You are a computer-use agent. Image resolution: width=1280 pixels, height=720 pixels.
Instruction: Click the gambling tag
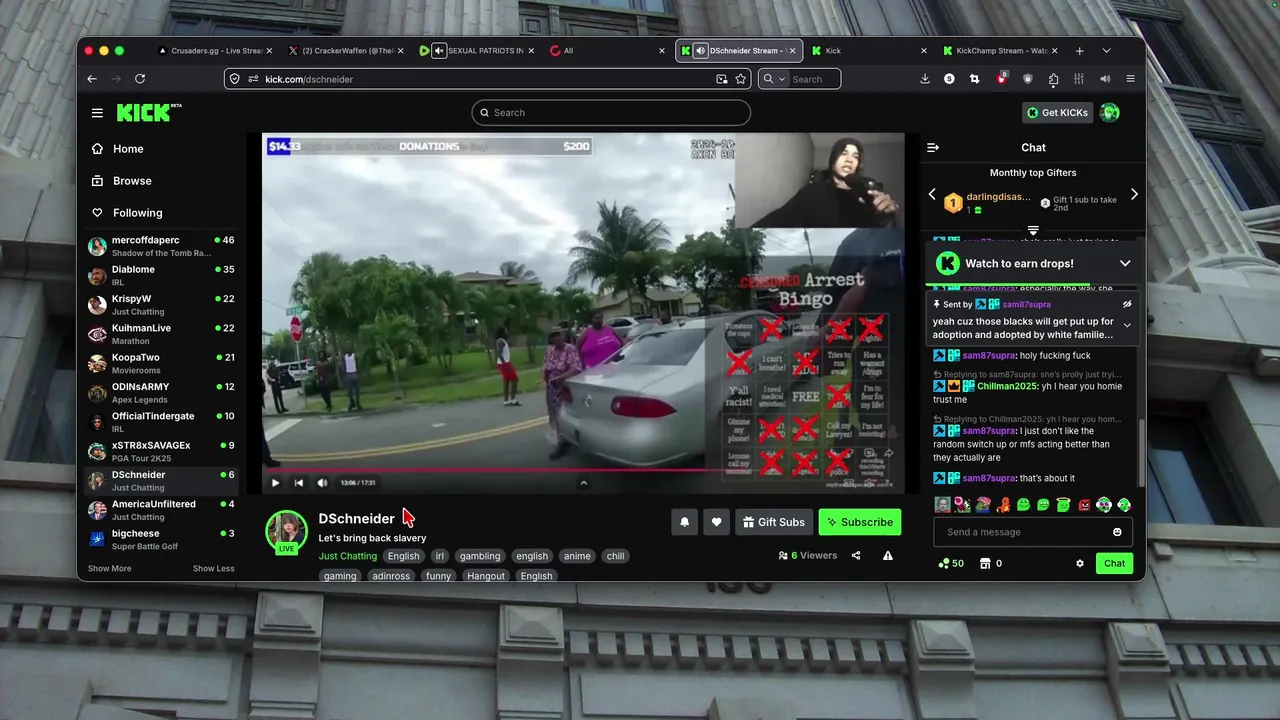[x=480, y=556]
